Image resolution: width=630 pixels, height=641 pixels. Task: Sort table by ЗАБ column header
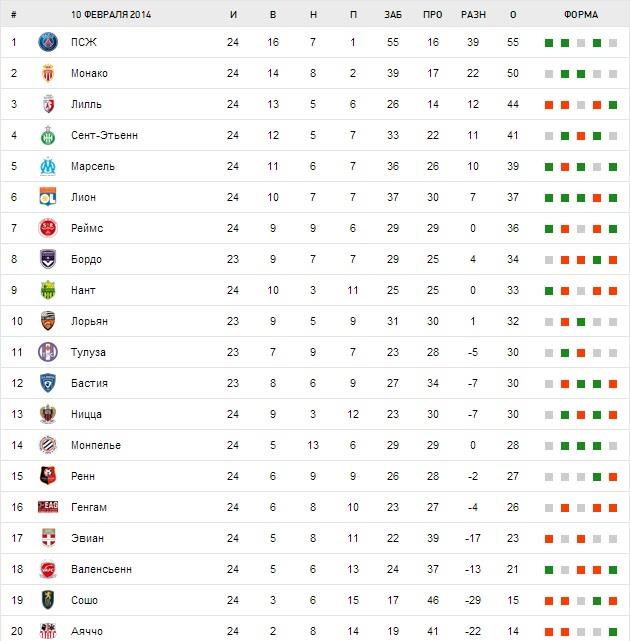point(392,15)
